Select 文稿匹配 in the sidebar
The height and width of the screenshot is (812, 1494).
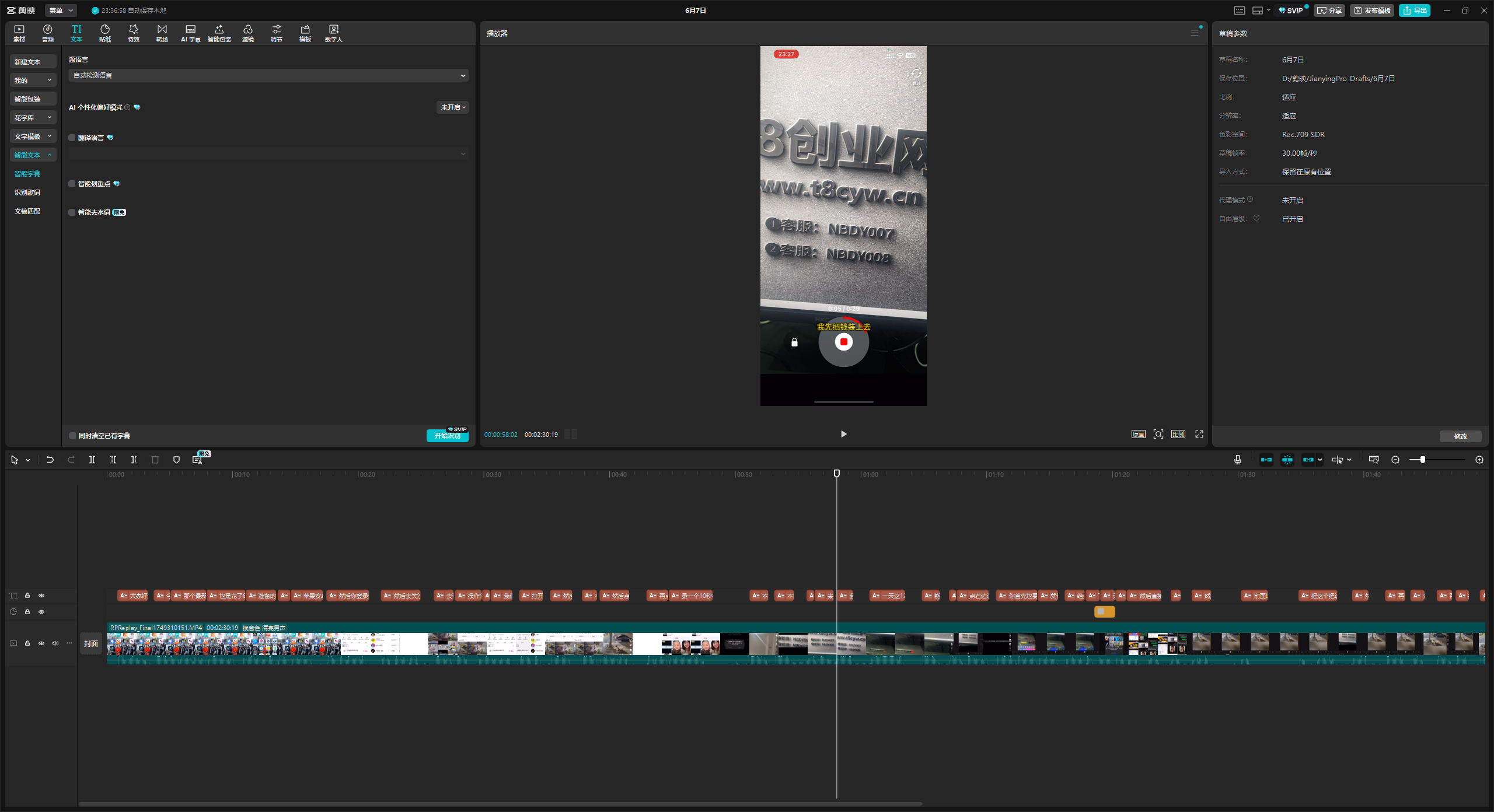(x=27, y=211)
